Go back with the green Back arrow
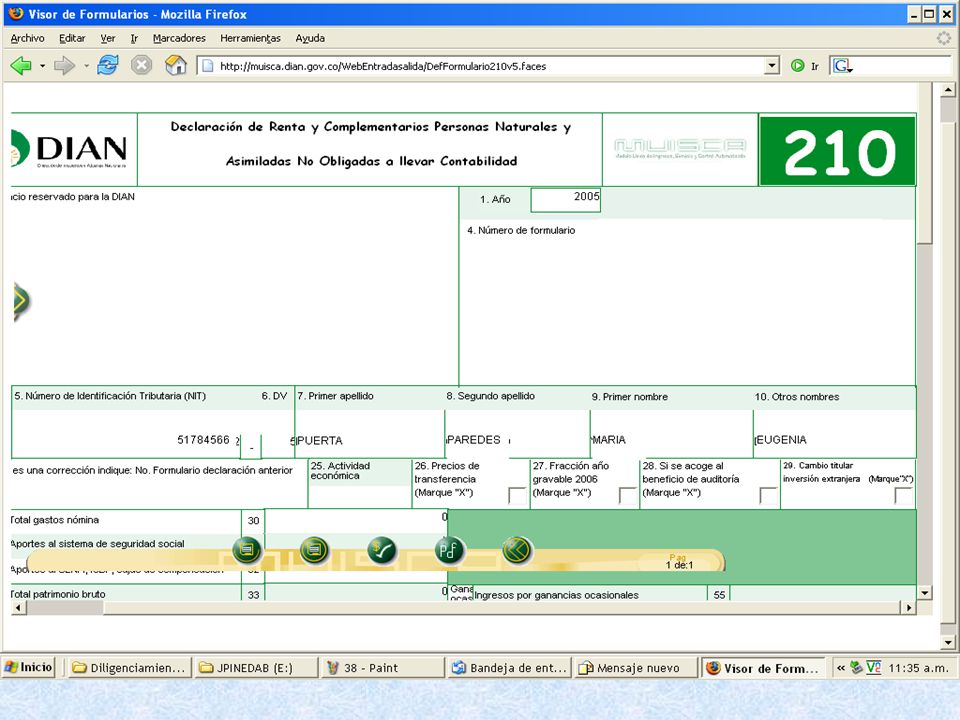960x720 pixels. pyautogui.click(x=21, y=65)
